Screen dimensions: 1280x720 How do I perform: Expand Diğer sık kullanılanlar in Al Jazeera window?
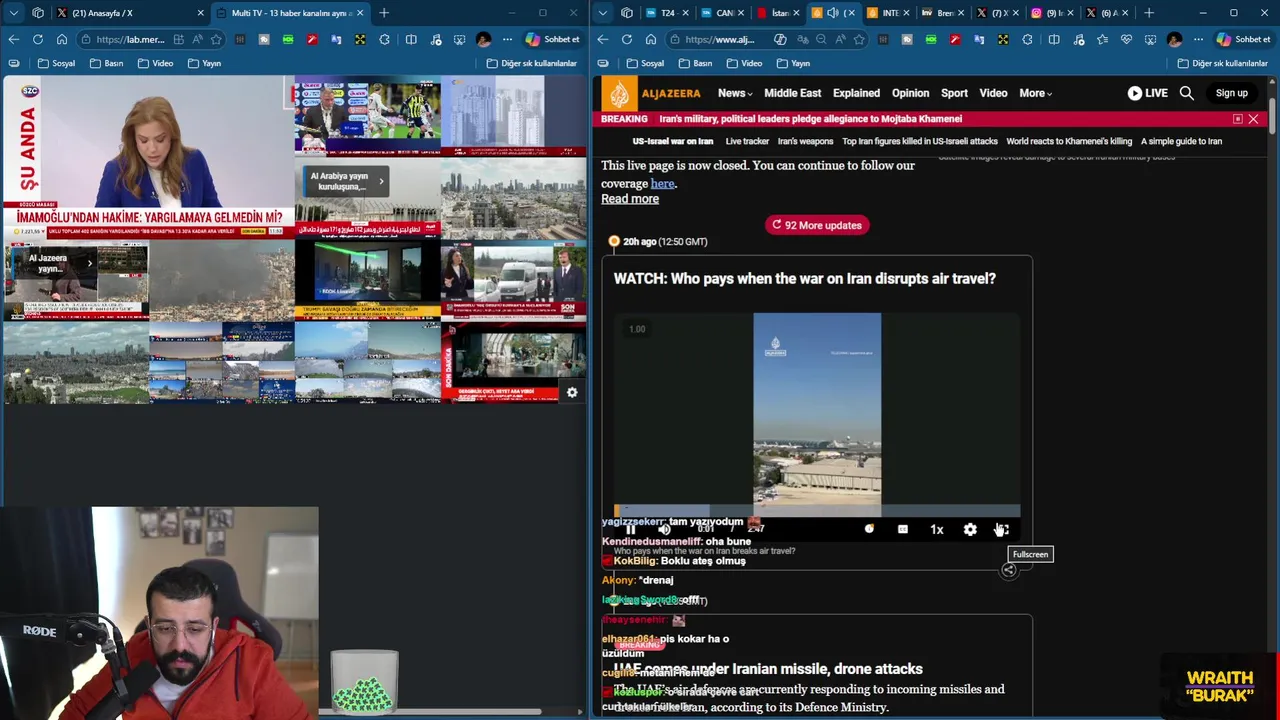coord(1222,63)
